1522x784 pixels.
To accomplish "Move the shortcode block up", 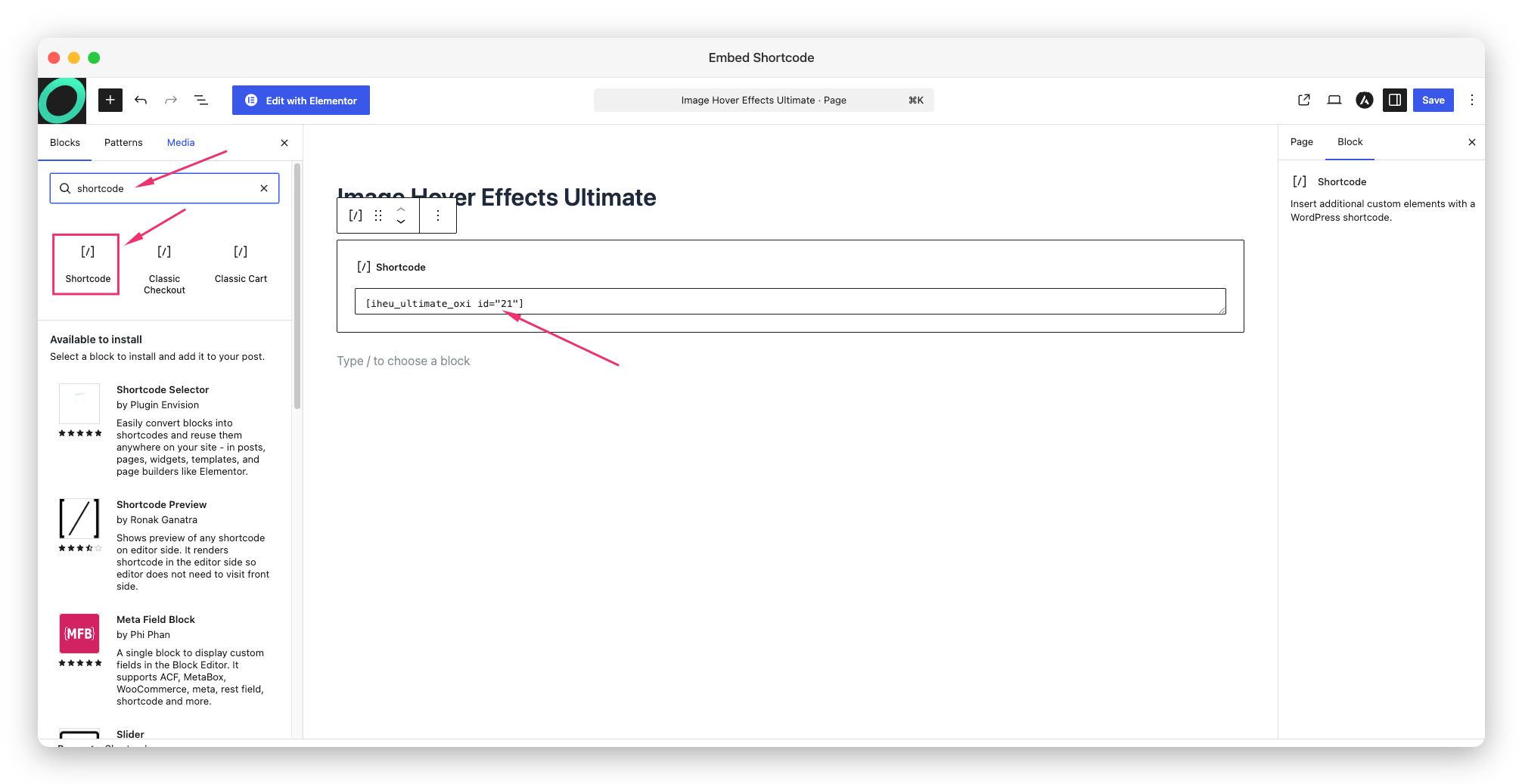I will [x=401, y=209].
